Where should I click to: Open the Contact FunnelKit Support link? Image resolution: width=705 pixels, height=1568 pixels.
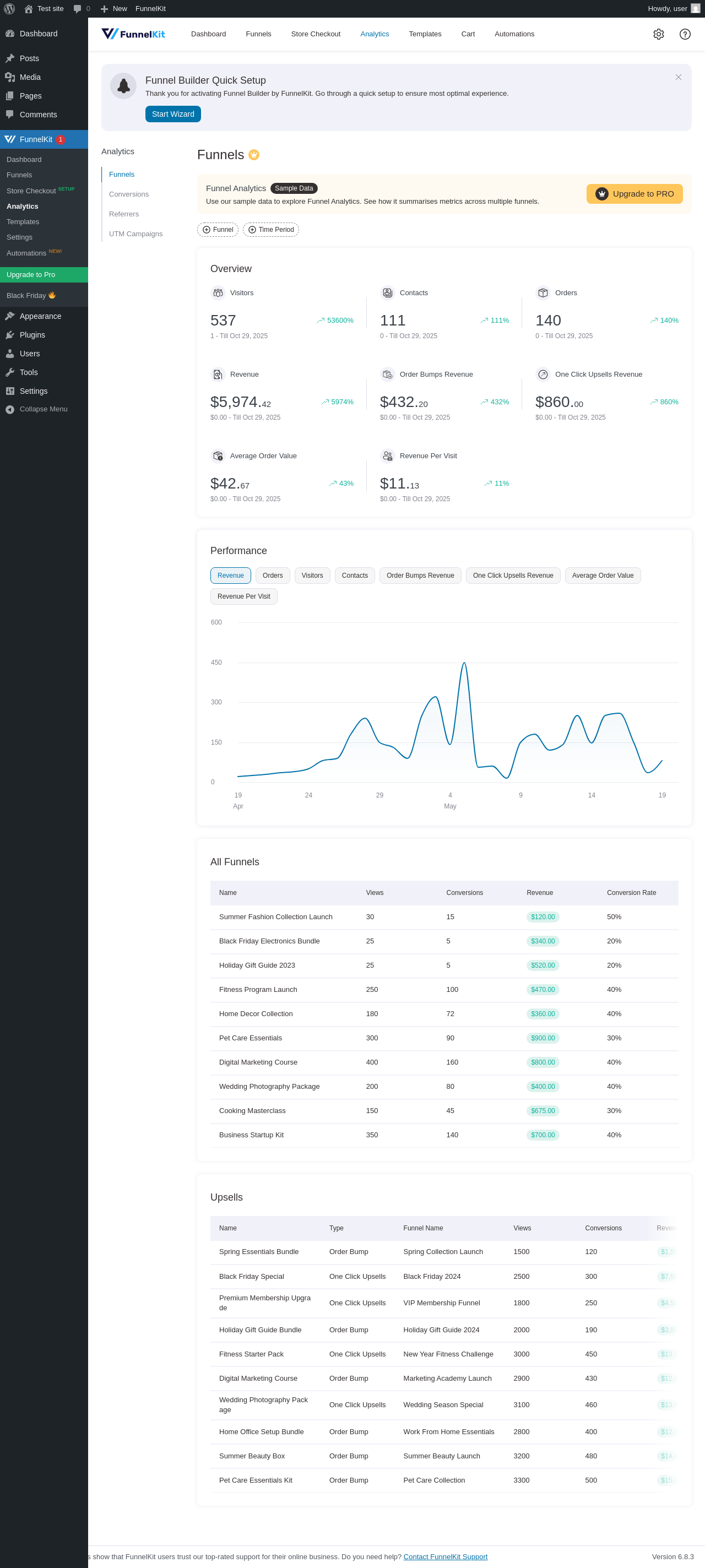pyautogui.click(x=445, y=1556)
